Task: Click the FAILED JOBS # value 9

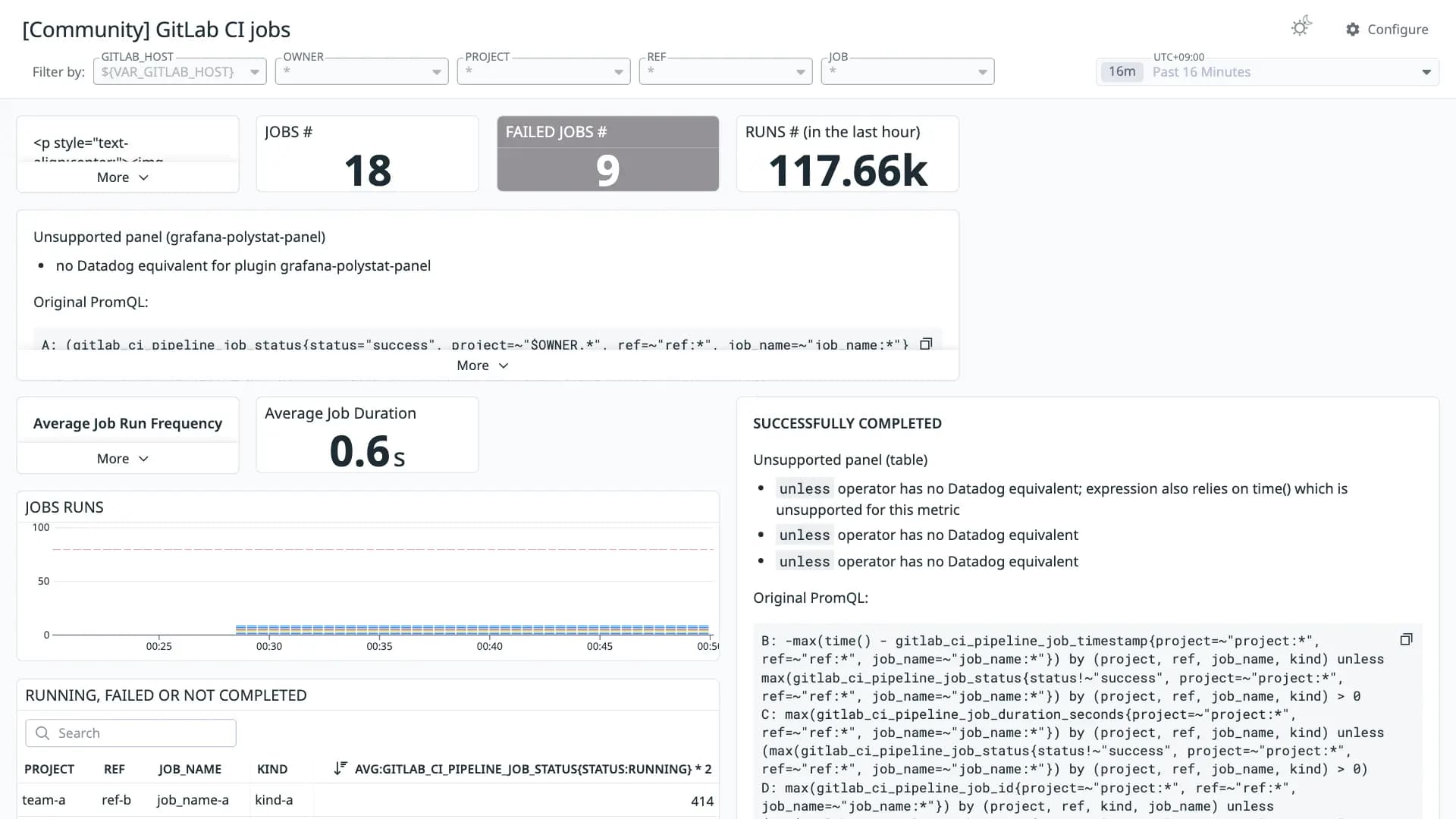Action: coord(607,171)
